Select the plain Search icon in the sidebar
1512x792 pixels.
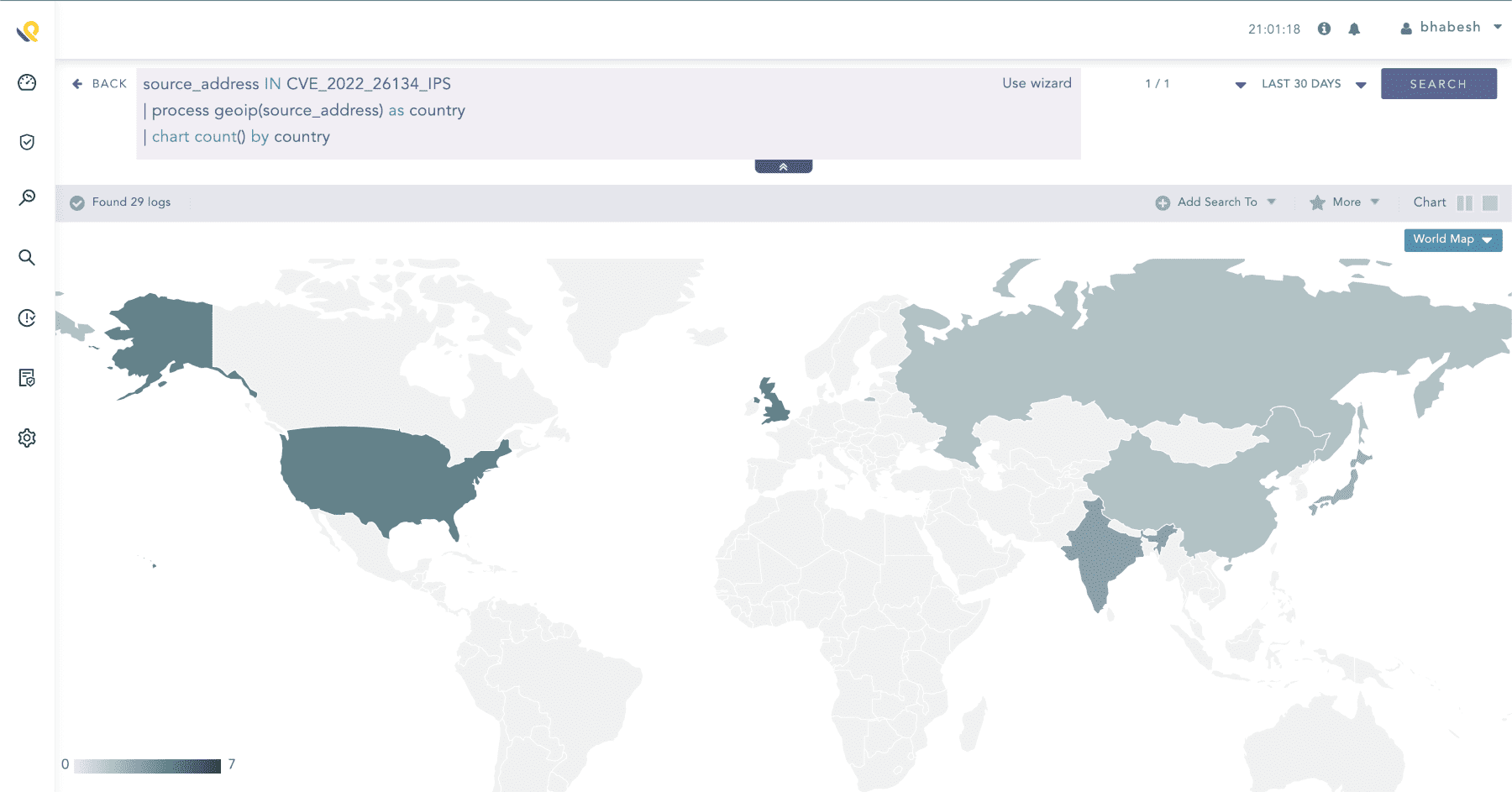[26, 258]
